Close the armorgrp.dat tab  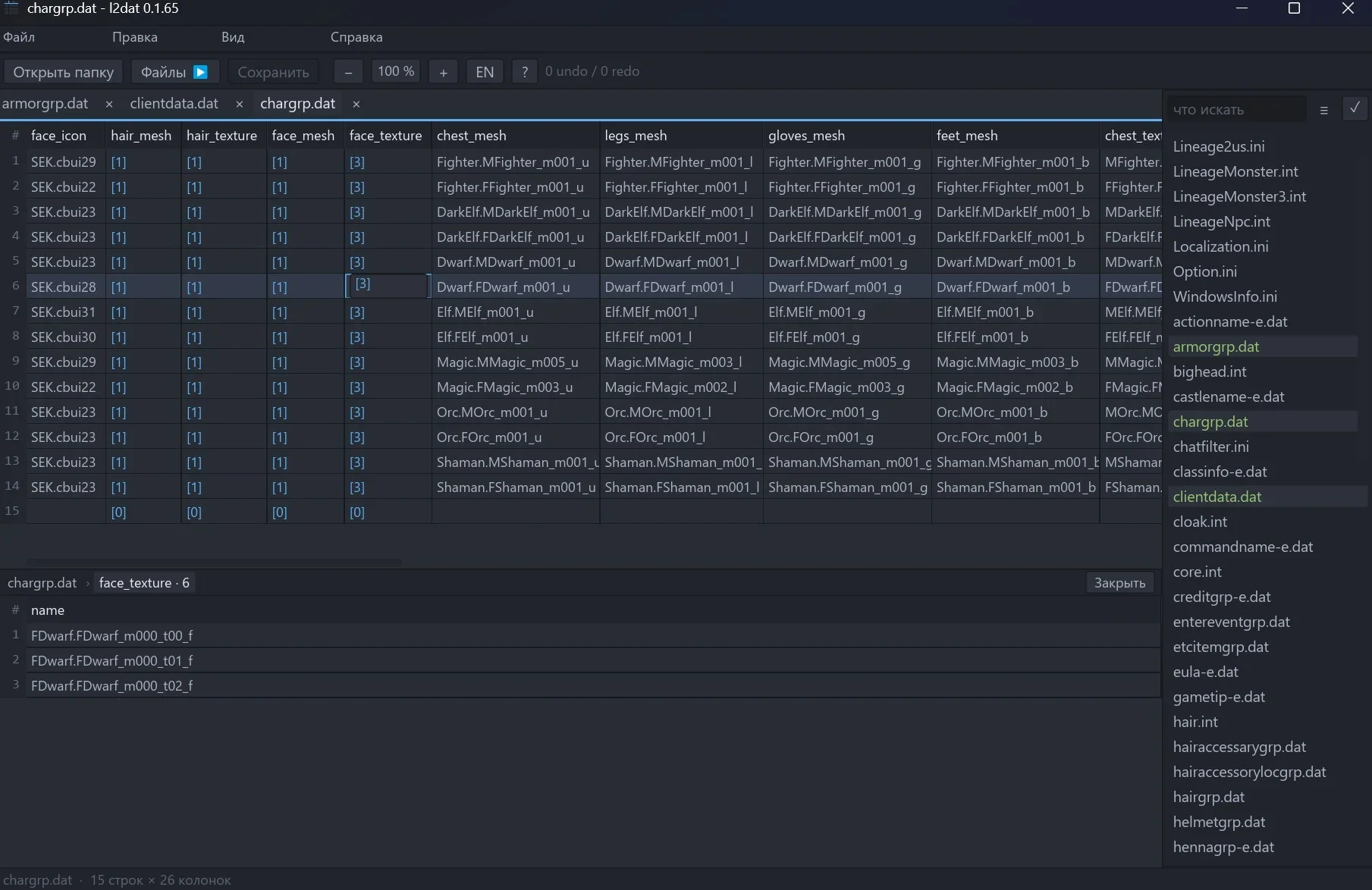click(x=109, y=104)
